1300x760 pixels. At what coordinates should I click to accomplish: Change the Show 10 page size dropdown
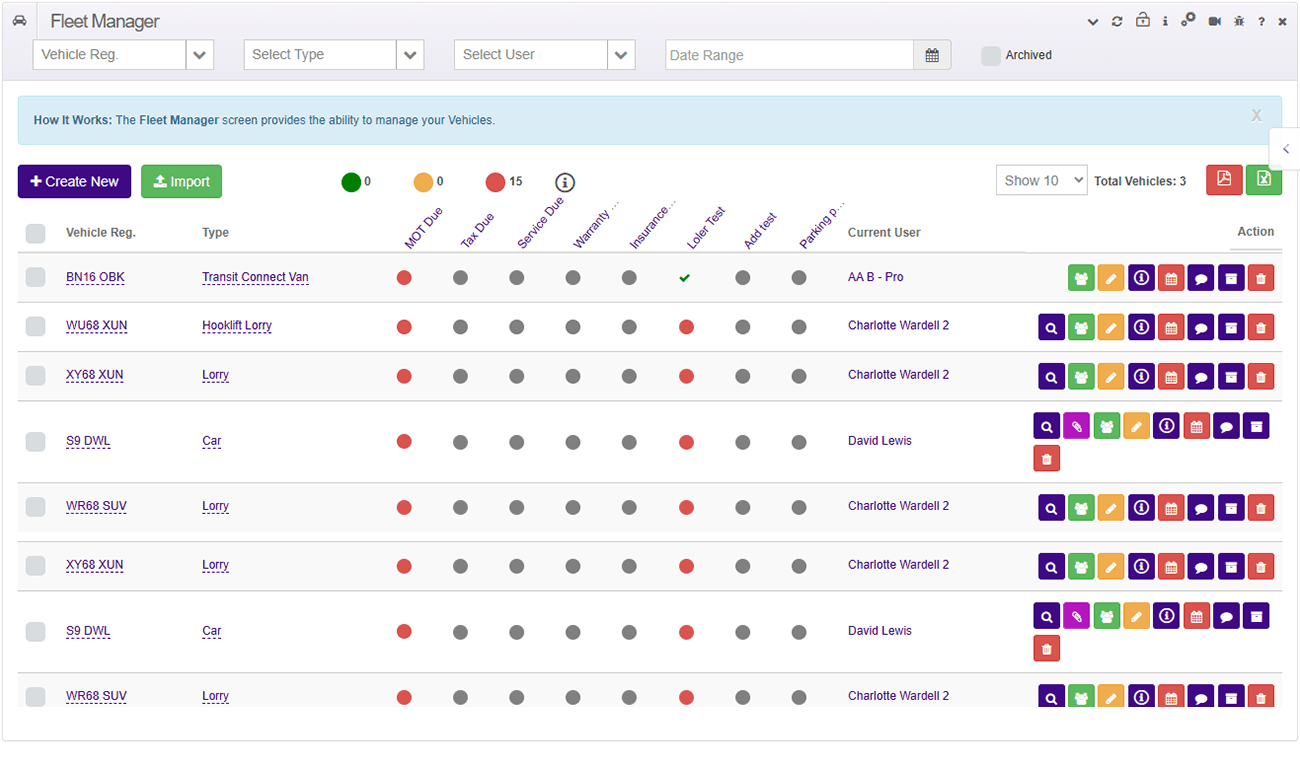(1041, 180)
